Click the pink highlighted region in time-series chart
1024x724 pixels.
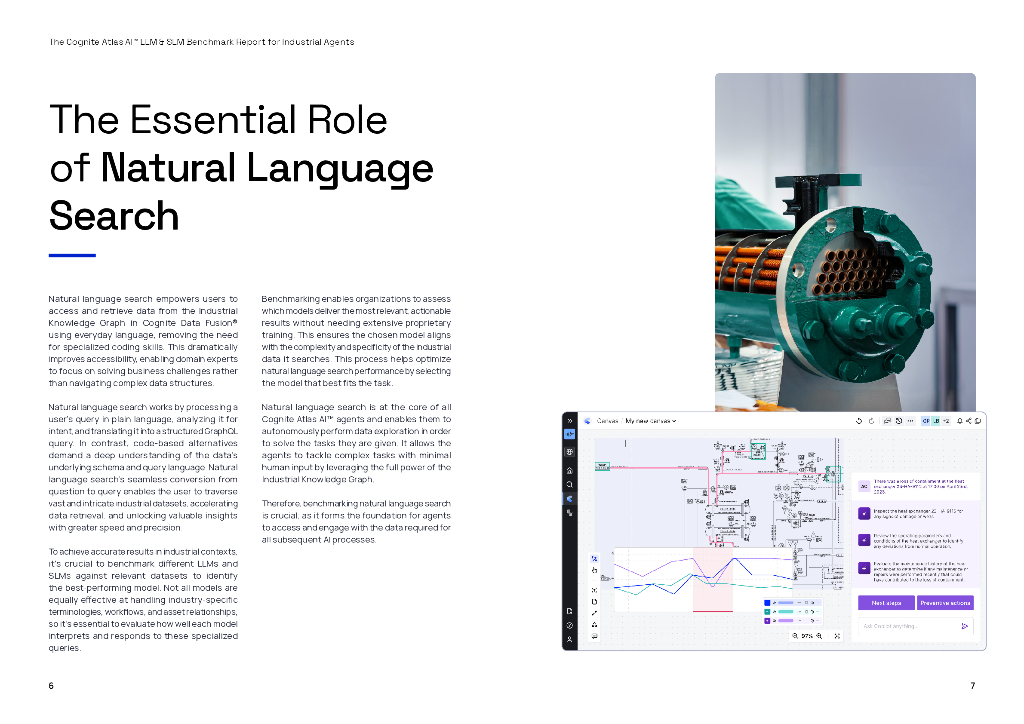[712, 580]
